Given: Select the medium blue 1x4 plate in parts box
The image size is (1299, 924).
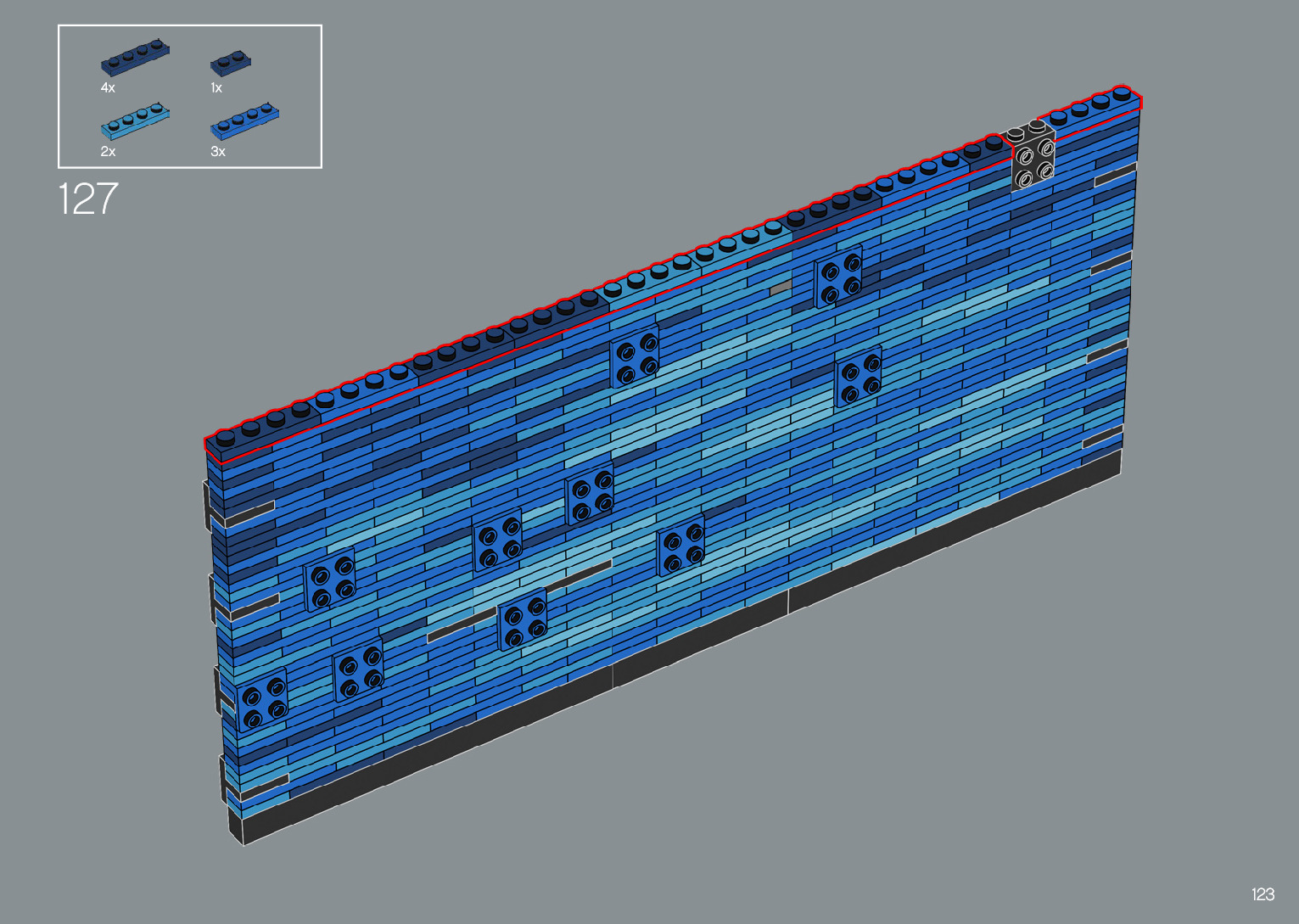Looking at the screenshot, I should tap(244, 121).
